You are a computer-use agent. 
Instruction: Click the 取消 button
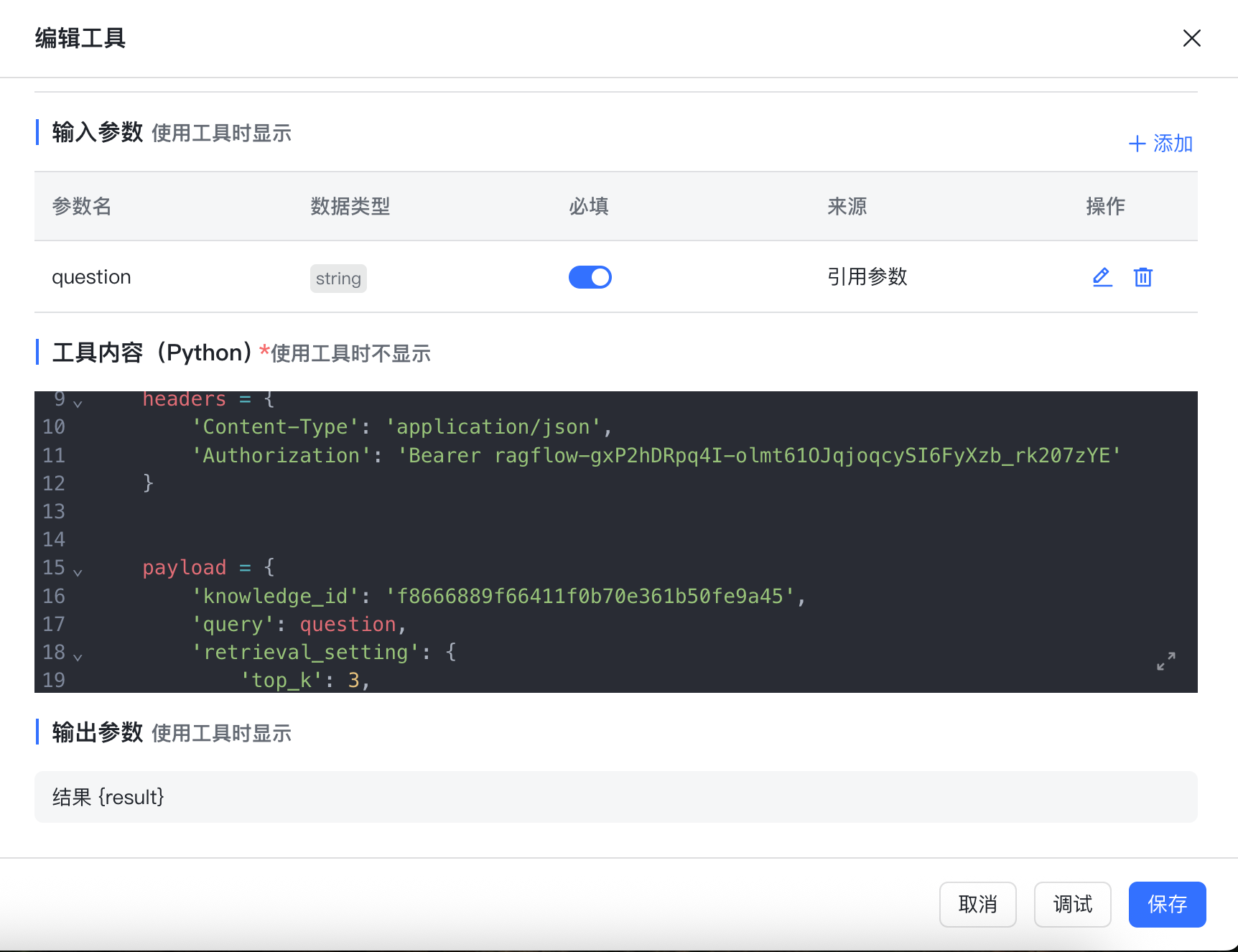coord(977,905)
